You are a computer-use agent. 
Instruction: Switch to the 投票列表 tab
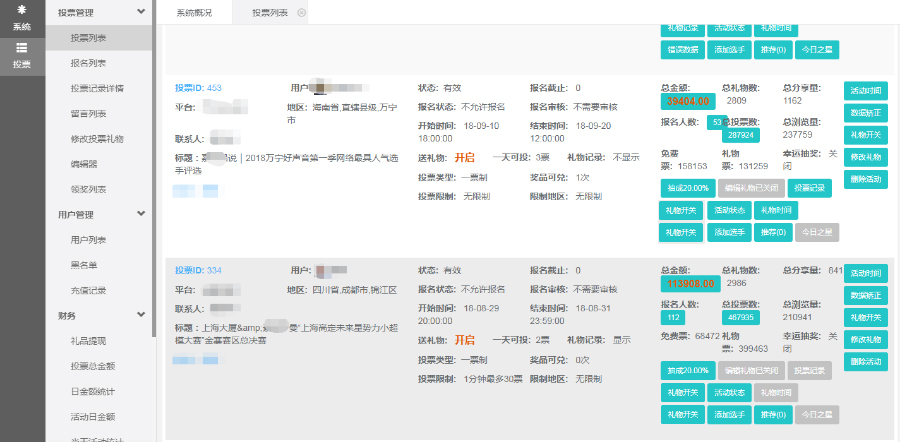[x=270, y=13]
